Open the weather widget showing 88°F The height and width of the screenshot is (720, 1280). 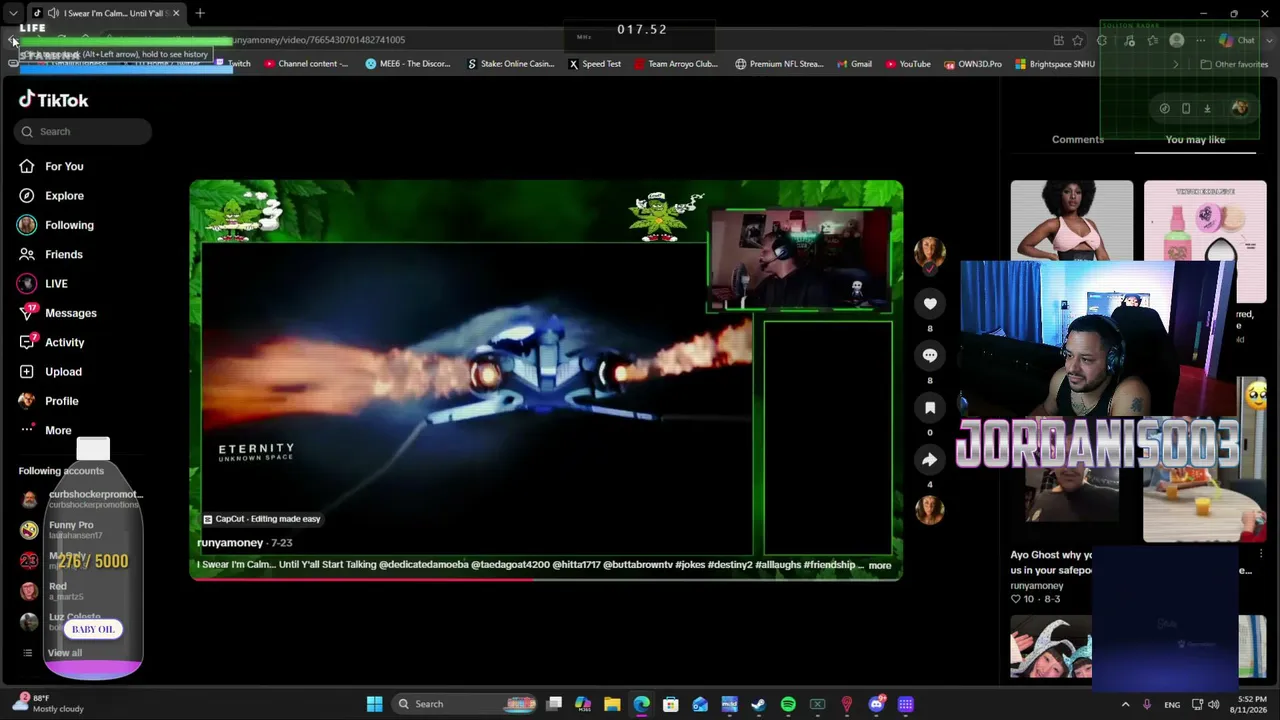50,703
